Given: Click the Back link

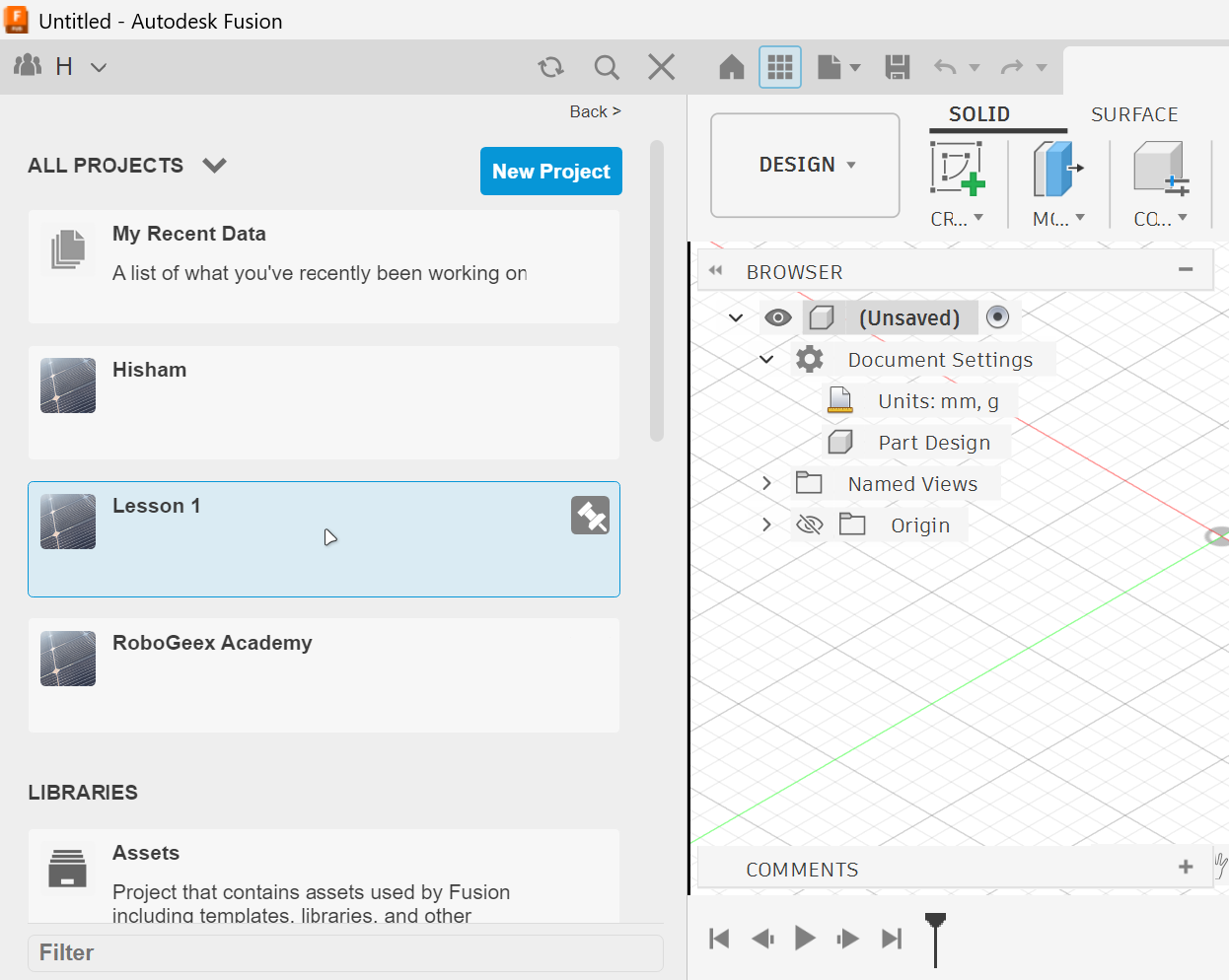Looking at the screenshot, I should pyautogui.click(x=595, y=111).
